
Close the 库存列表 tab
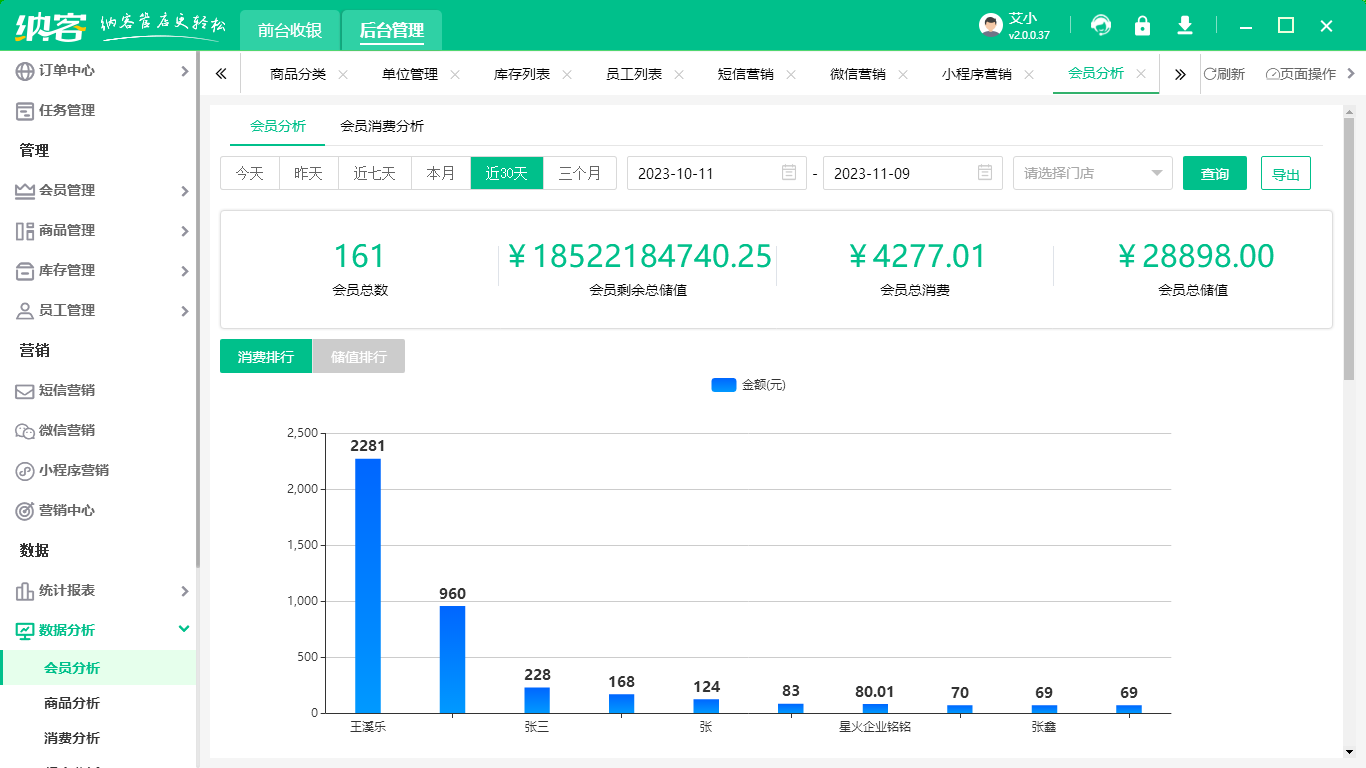(x=567, y=74)
